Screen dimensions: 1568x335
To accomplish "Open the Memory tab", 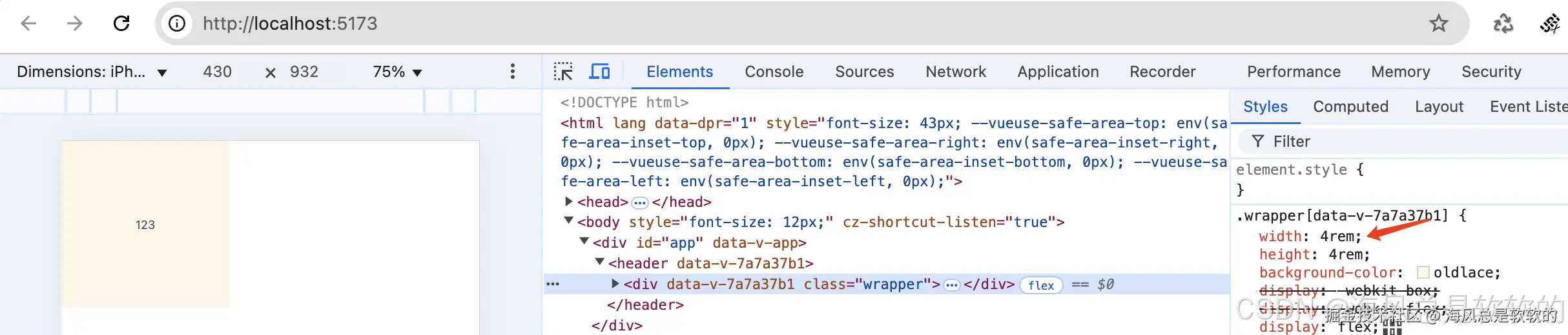I will pos(1401,72).
